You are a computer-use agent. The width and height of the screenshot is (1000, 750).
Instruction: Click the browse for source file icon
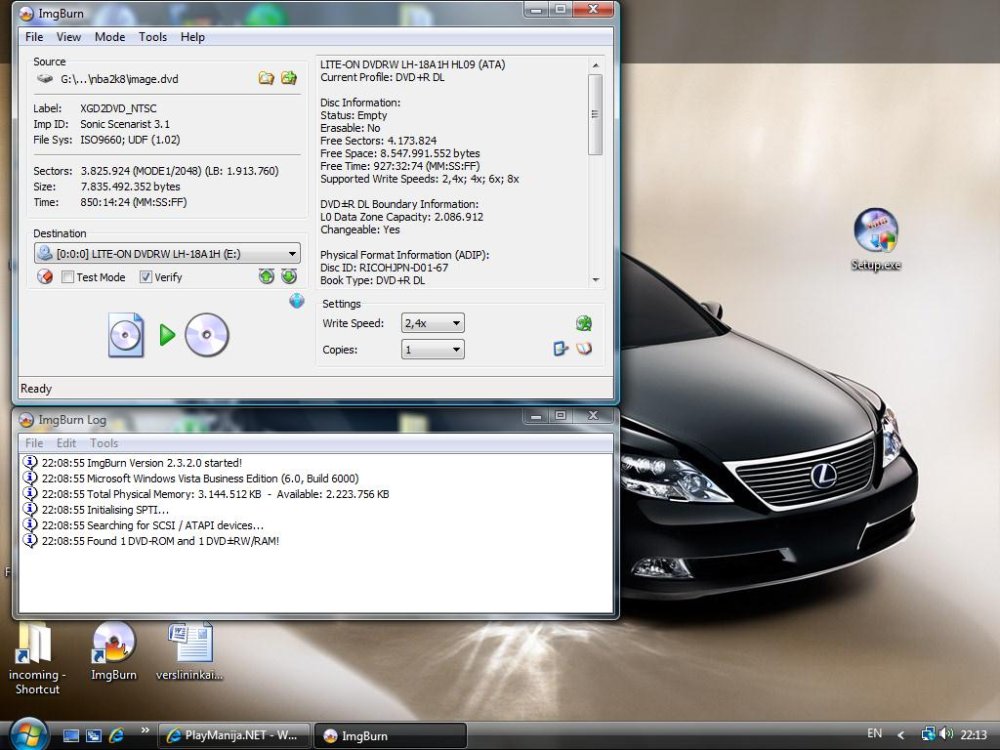(266, 78)
